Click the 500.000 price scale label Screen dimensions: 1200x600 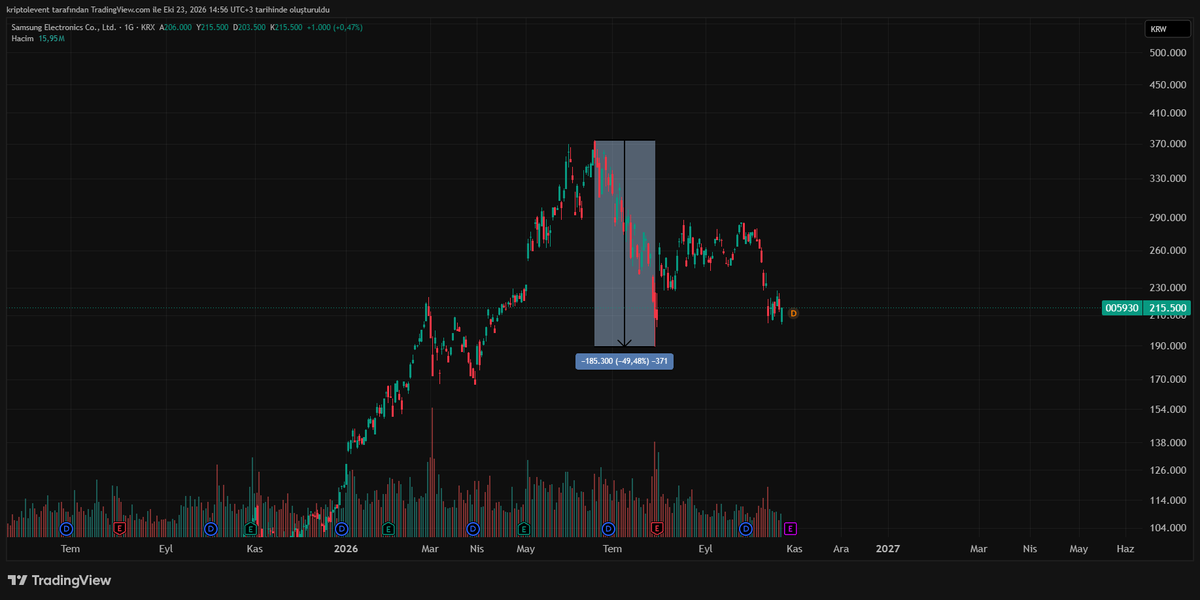[x=1167, y=54]
